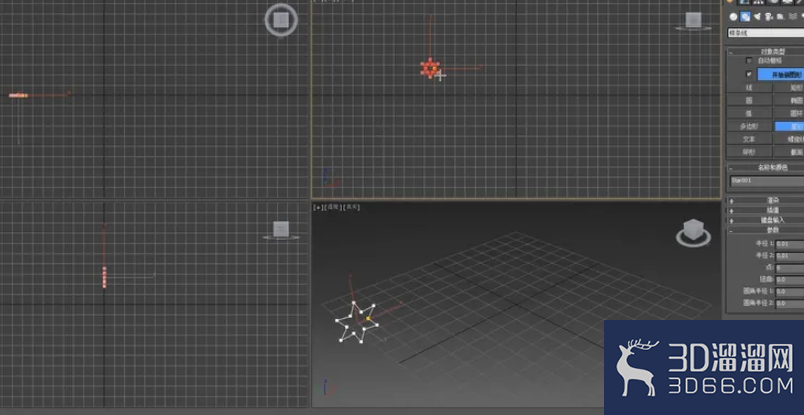
Task: Click the ViewCube in perspective viewport
Action: tap(693, 232)
